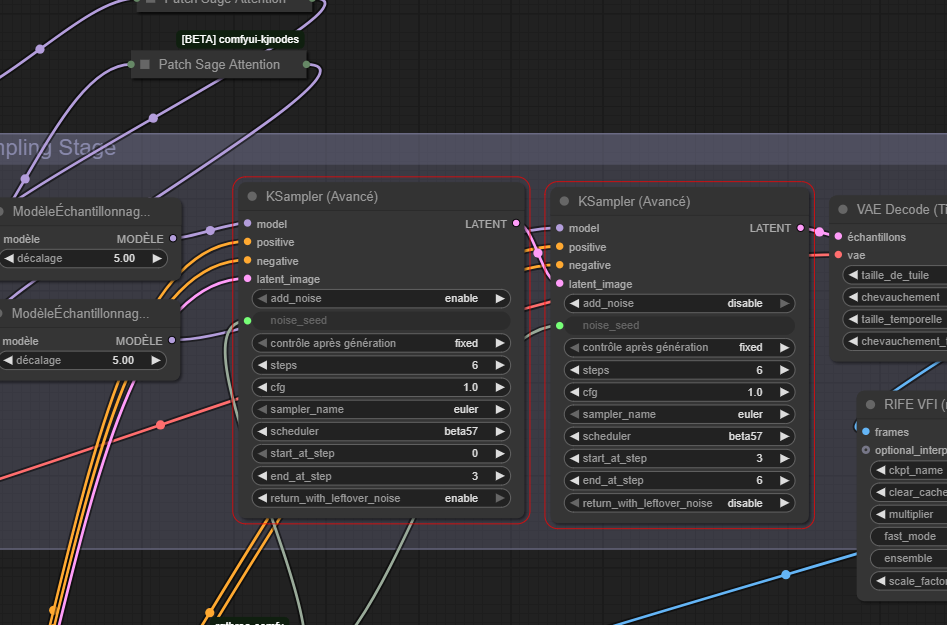Click the noise_seed field on the left KSampler
The width and height of the screenshot is (947, 625).
coord(381,321)
